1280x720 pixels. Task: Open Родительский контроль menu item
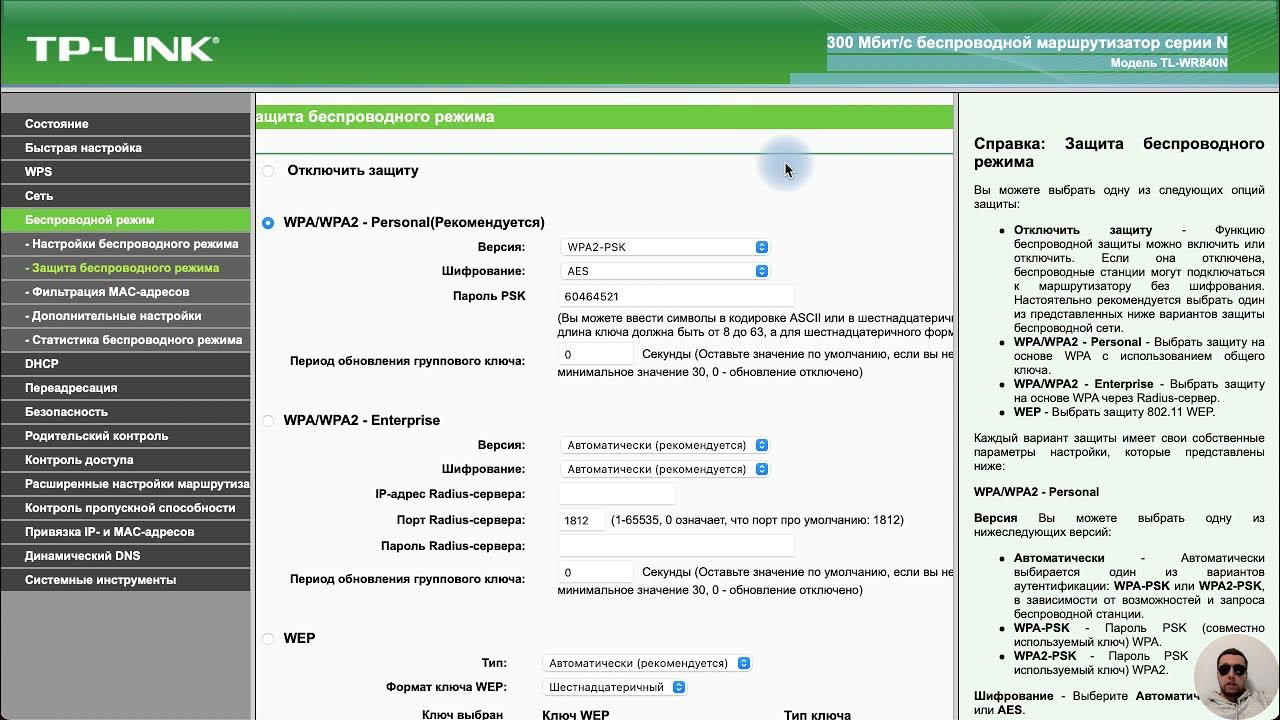tap(125, 436)
